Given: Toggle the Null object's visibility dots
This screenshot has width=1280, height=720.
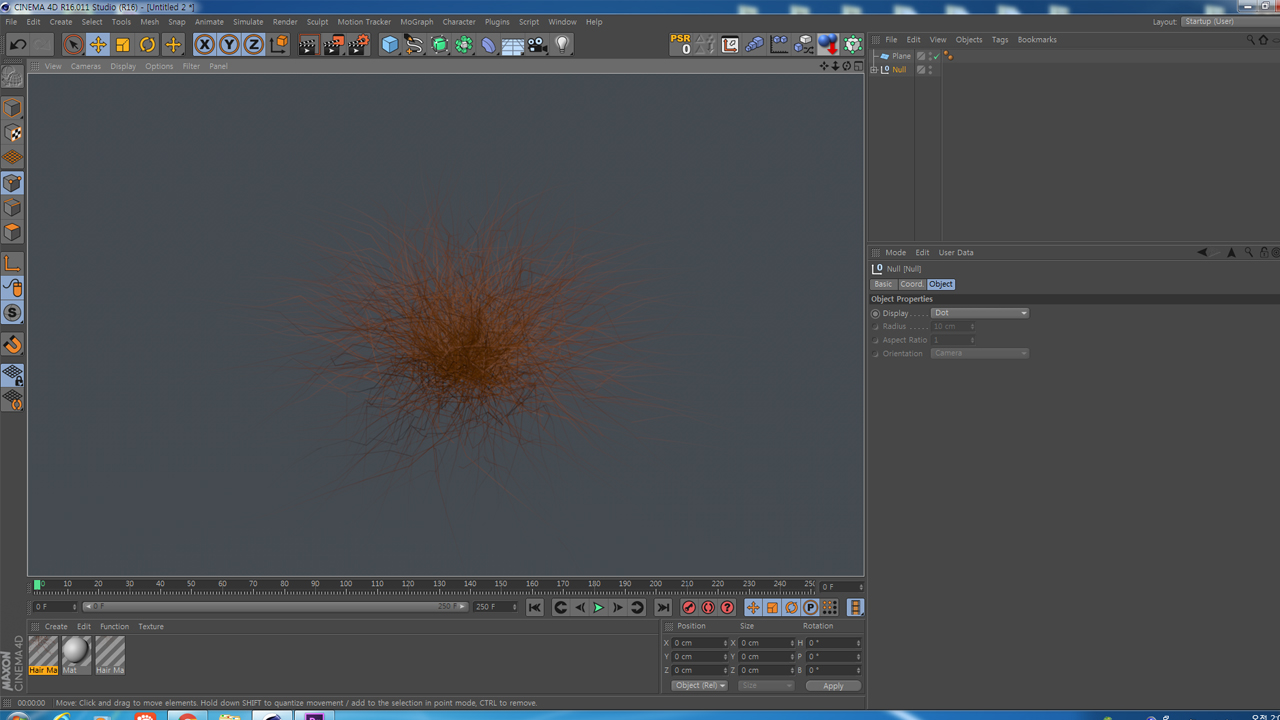Looking at the screenshot, I should tap(930, 70).
